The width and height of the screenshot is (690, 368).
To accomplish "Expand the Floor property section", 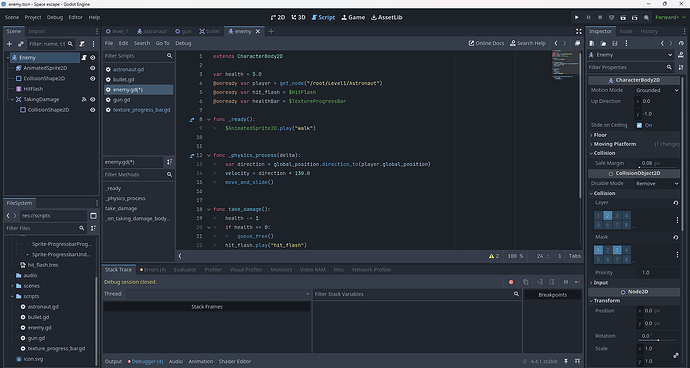I will pyautogui.click(x=634, y=135).
